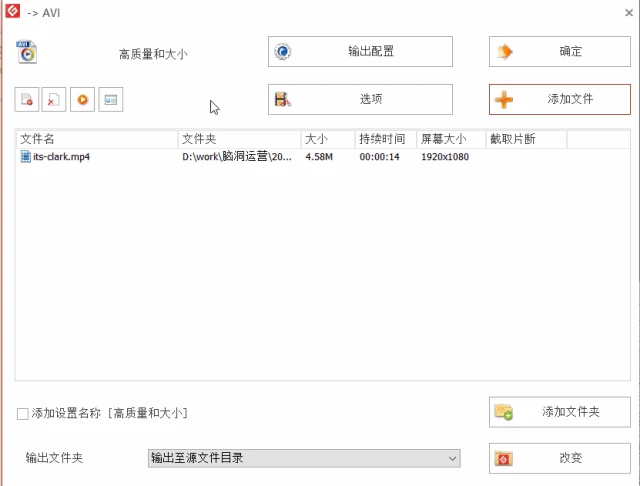The image size is (640, 486).
Task: Click the play file toolbar icon
Action: coord(82,99)
